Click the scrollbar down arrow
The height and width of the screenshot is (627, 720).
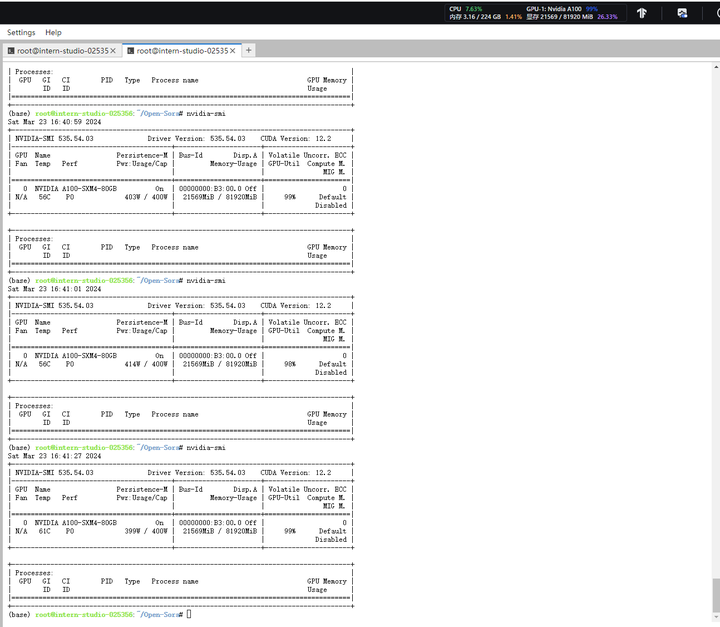(716, 617)
